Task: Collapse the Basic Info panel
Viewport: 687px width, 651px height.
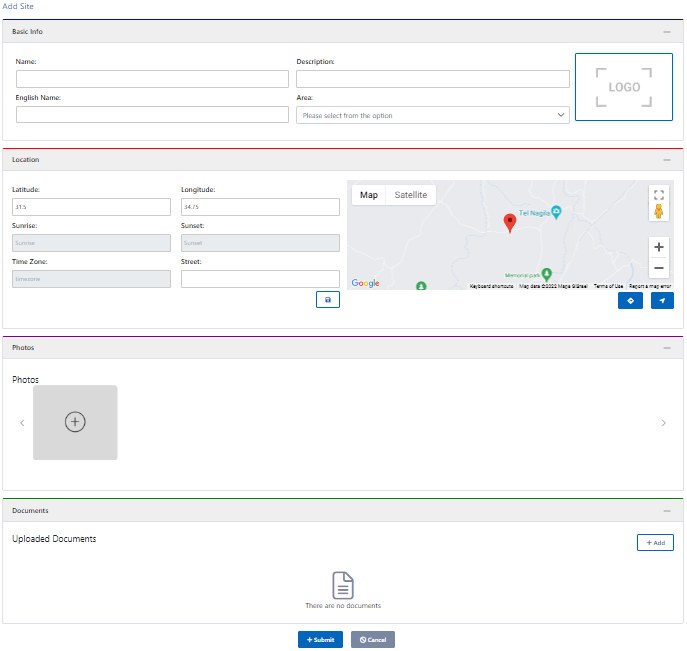Action: pyautogui.click(x=667, y=32)
